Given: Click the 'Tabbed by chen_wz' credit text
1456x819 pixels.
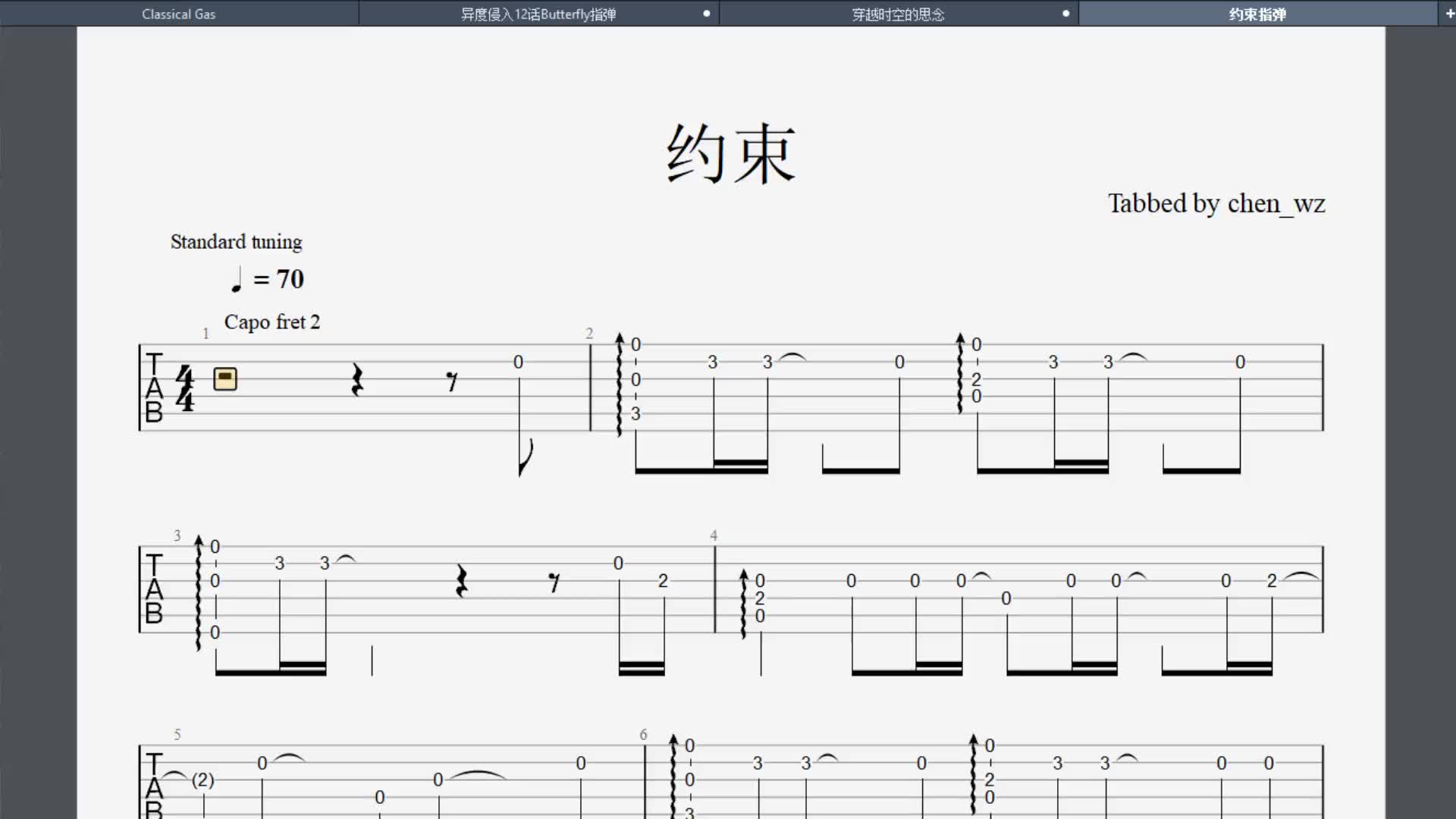Looking at the screenshot, I should [1216, 203].
